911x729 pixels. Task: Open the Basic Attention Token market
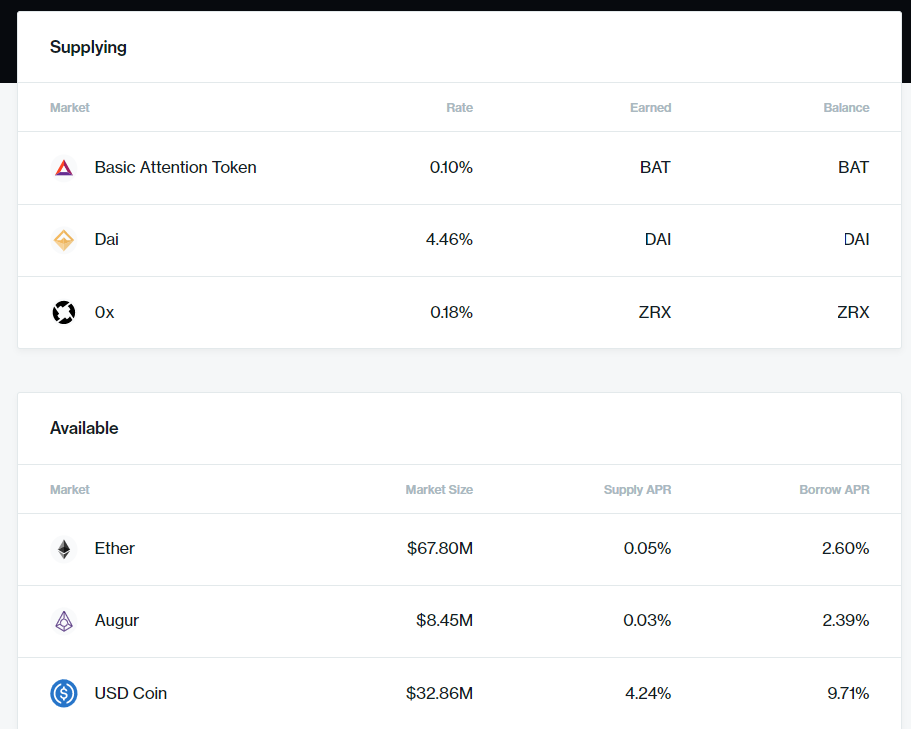click(x=460, y=168)
